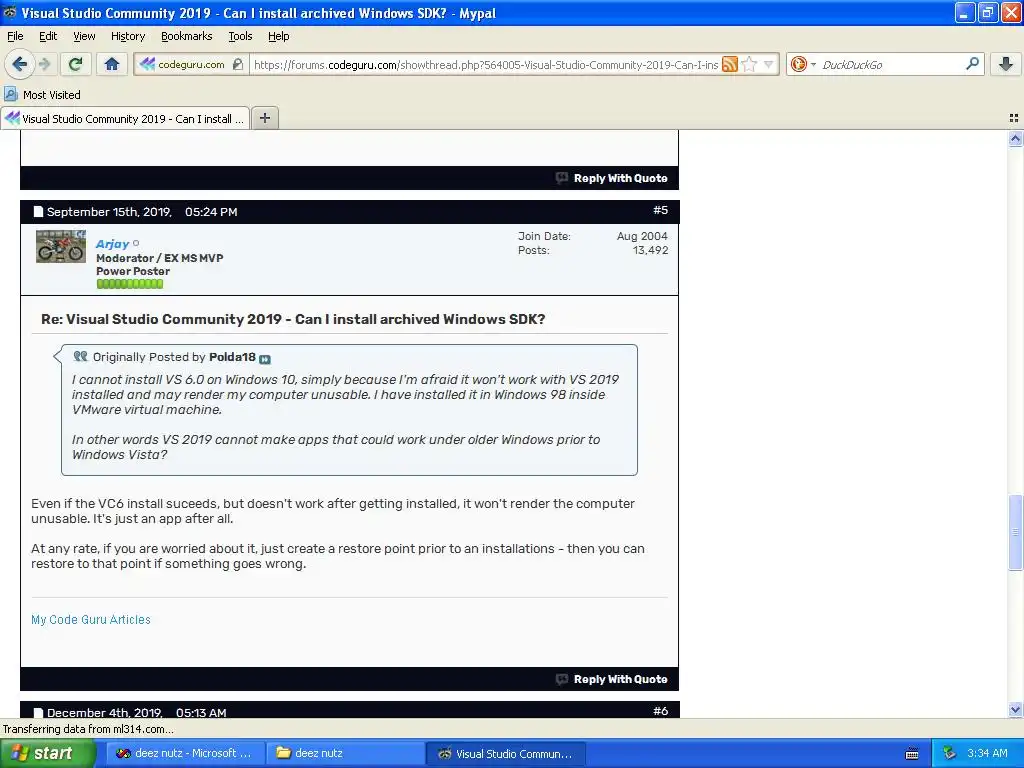
Task: Open the History menu
Action: [x=128, y=36]
